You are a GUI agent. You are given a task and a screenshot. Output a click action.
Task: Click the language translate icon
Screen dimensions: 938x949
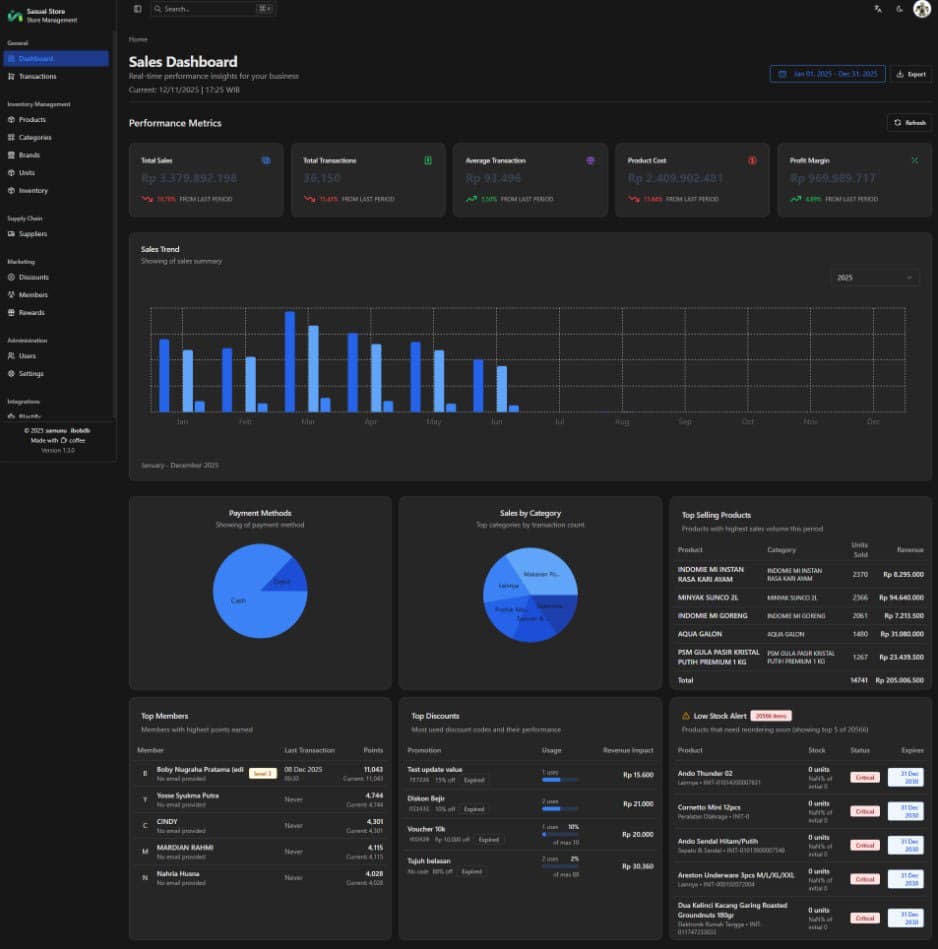tap(877, 9)
